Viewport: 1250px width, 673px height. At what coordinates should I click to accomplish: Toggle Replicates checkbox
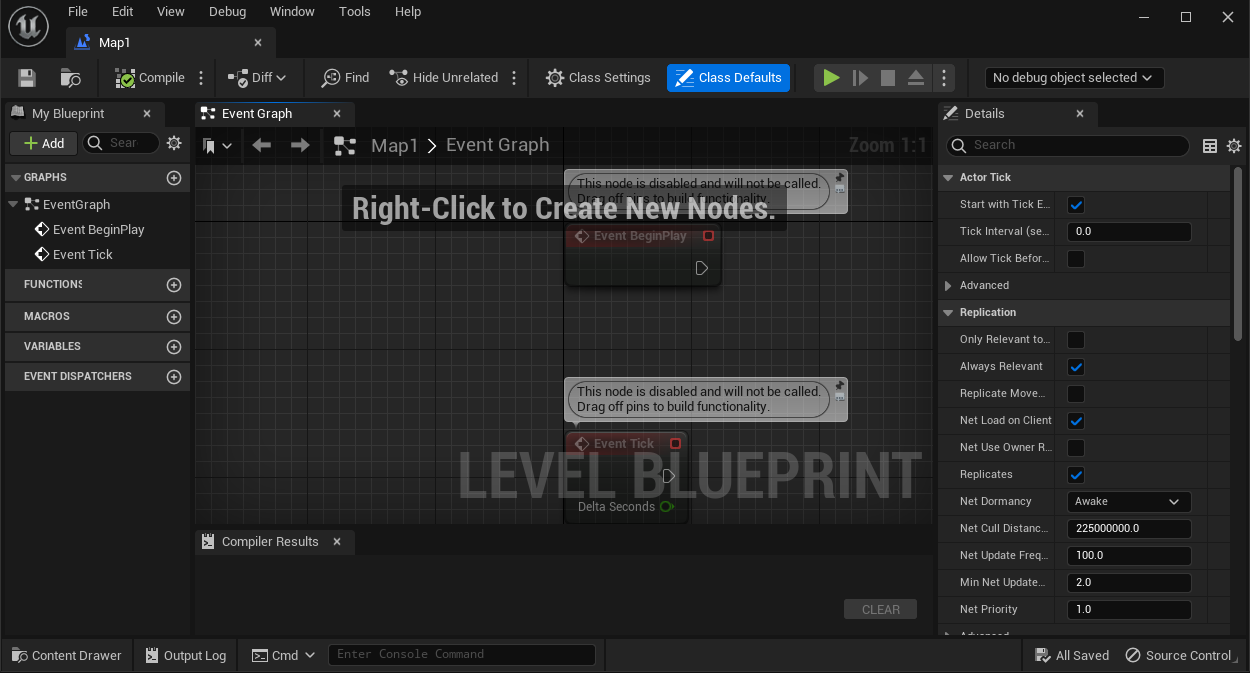pyautogui.click(x=1076, y=475)
